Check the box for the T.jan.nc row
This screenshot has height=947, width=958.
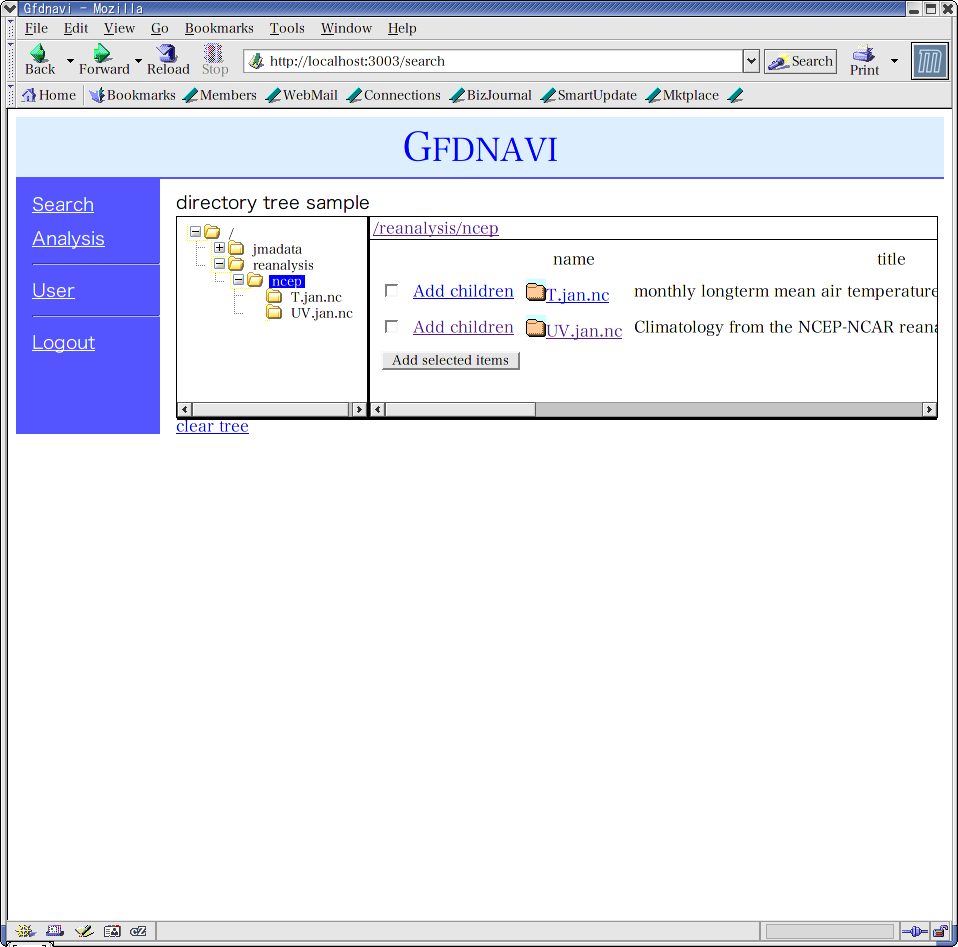pos(392,291)
